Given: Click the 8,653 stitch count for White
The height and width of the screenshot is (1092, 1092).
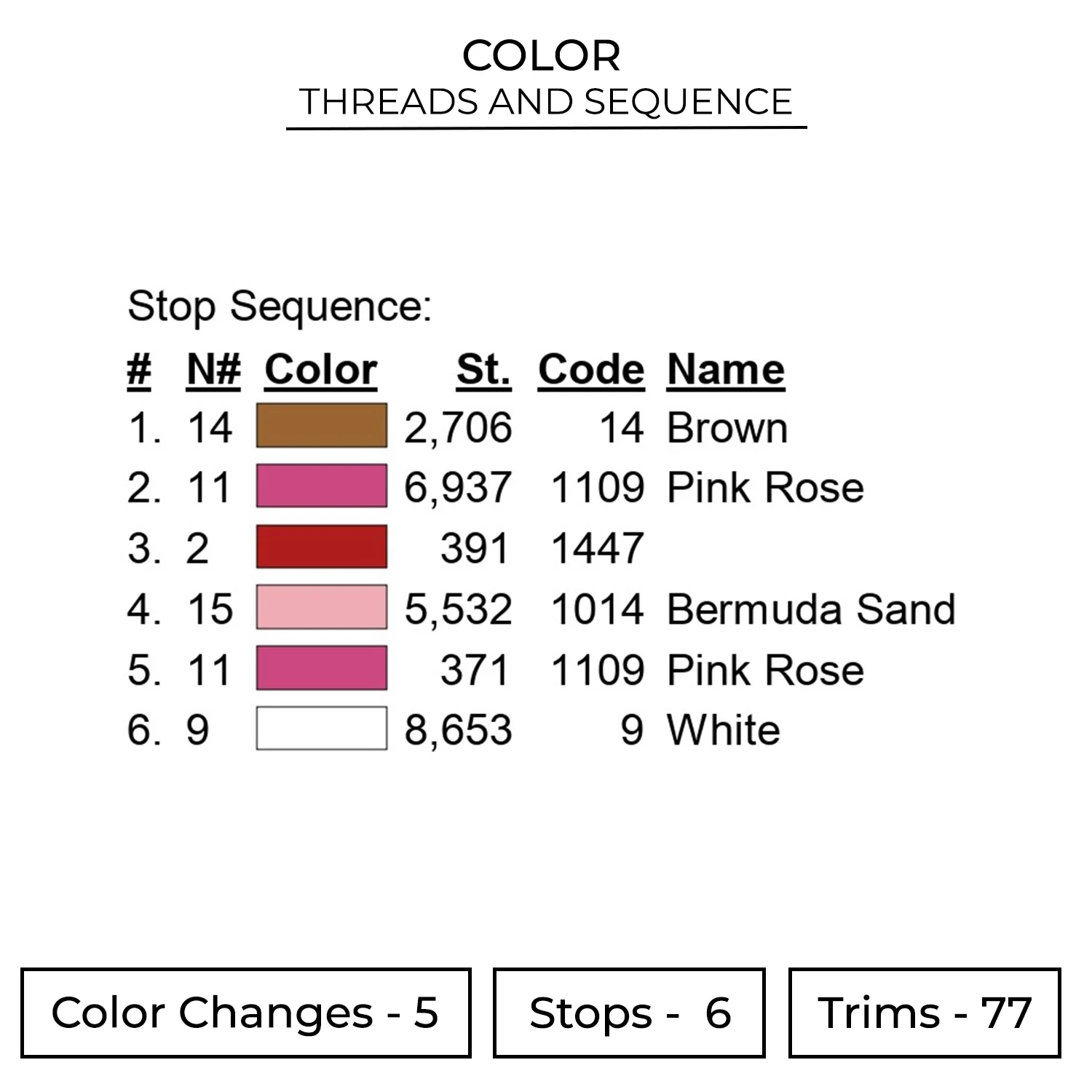Looking at the screenshot, I should click(x=458, y=730).
